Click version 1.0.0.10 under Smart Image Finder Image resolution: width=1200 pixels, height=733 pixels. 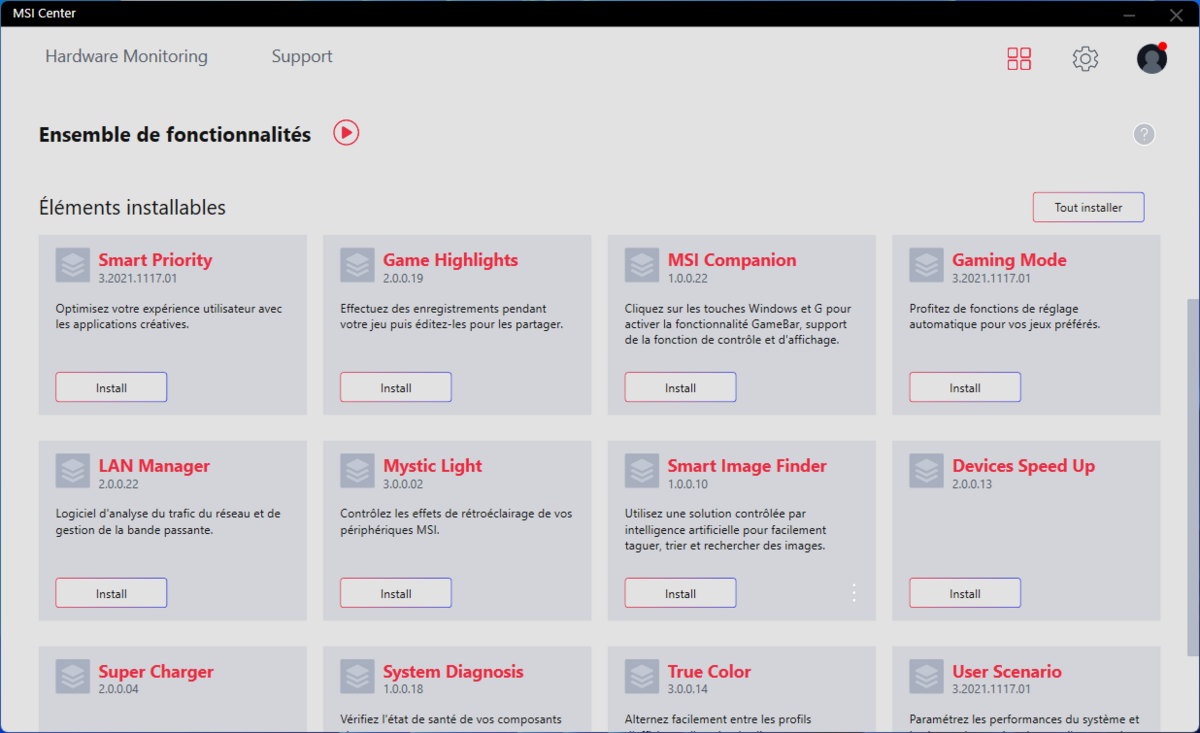(688, 485)
